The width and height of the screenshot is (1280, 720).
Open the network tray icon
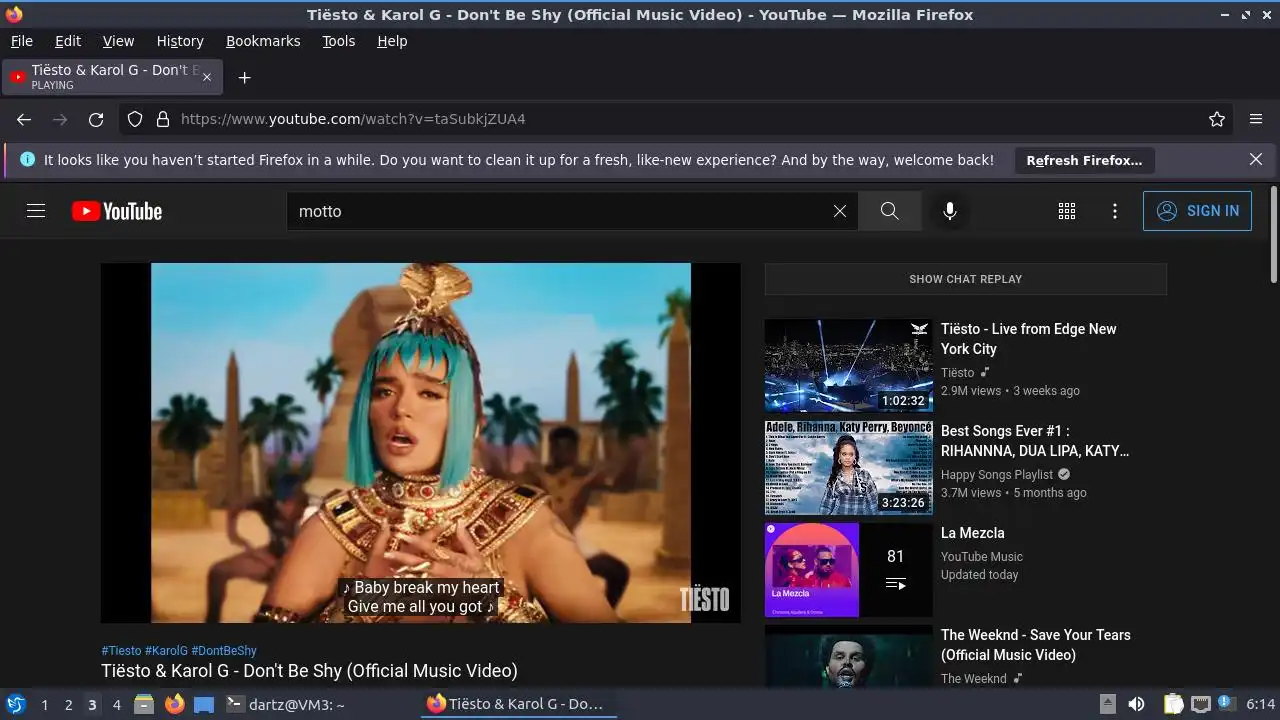click(1201, 704)
